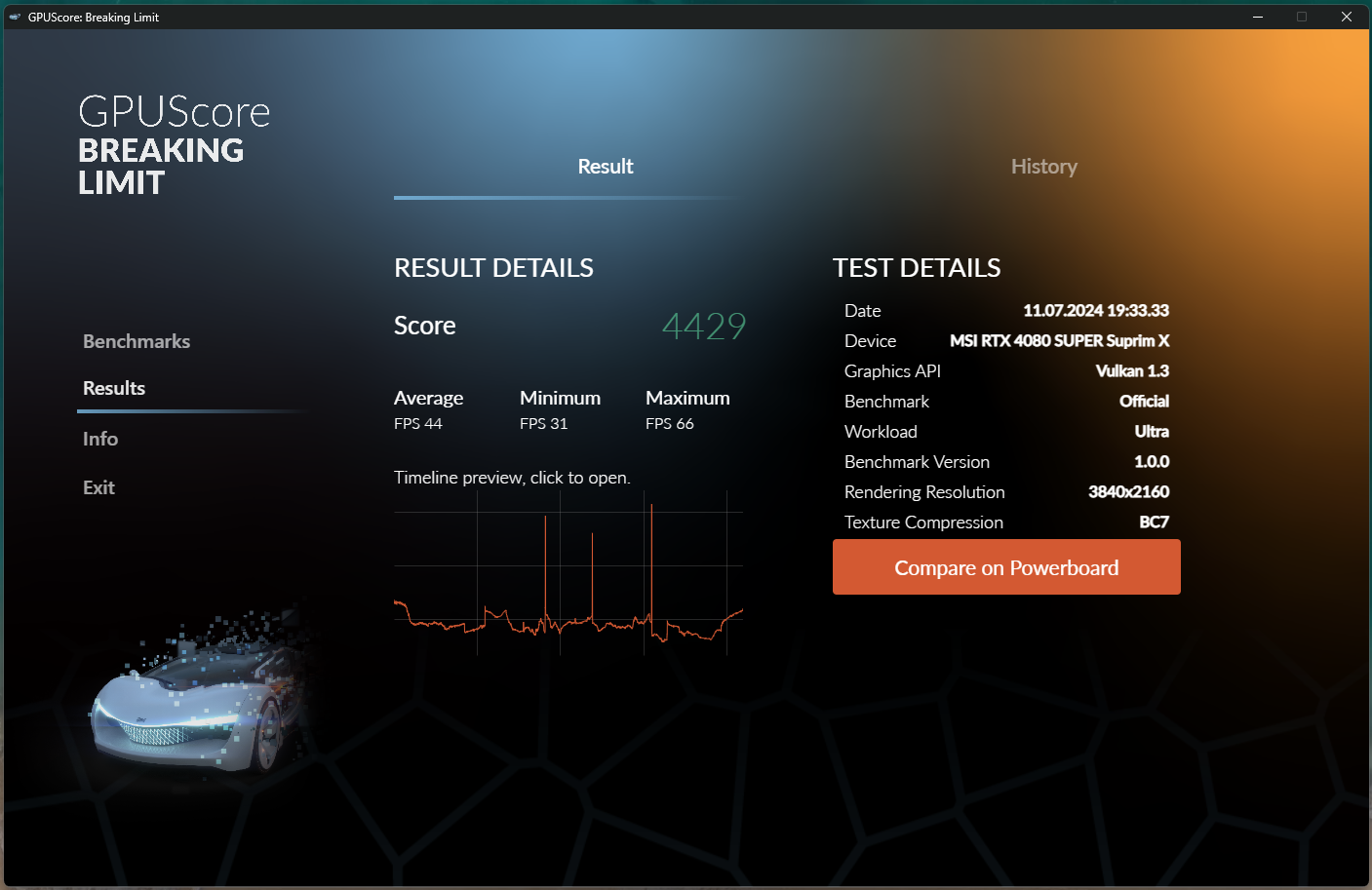
Task: Click the Score label
Action: (x=425, y=326)
